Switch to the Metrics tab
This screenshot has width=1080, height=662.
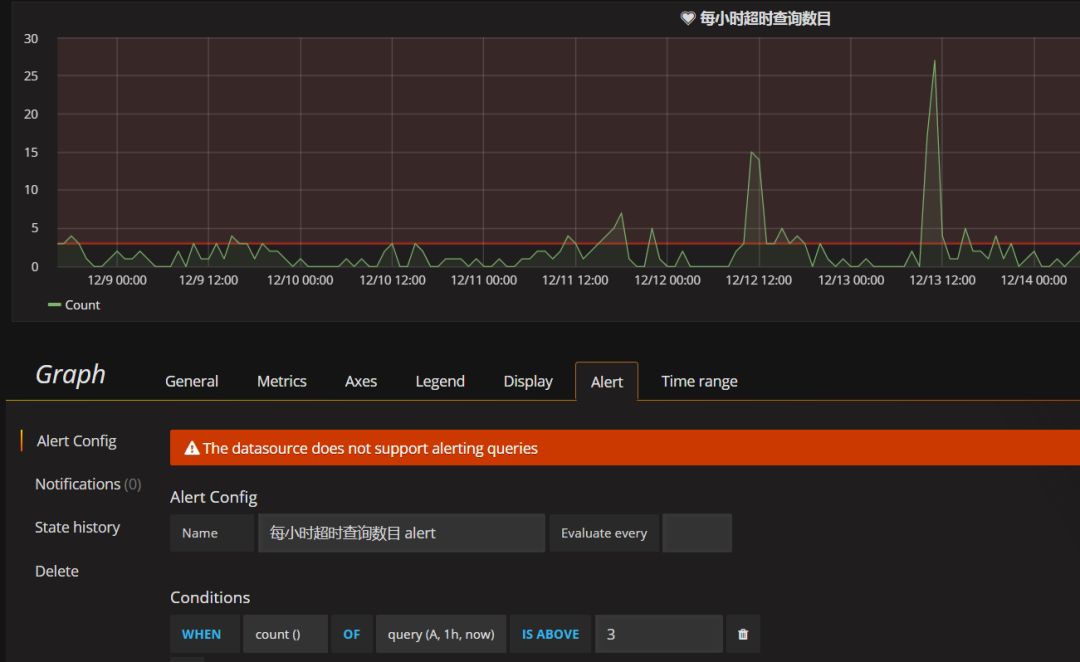[282, 381]
